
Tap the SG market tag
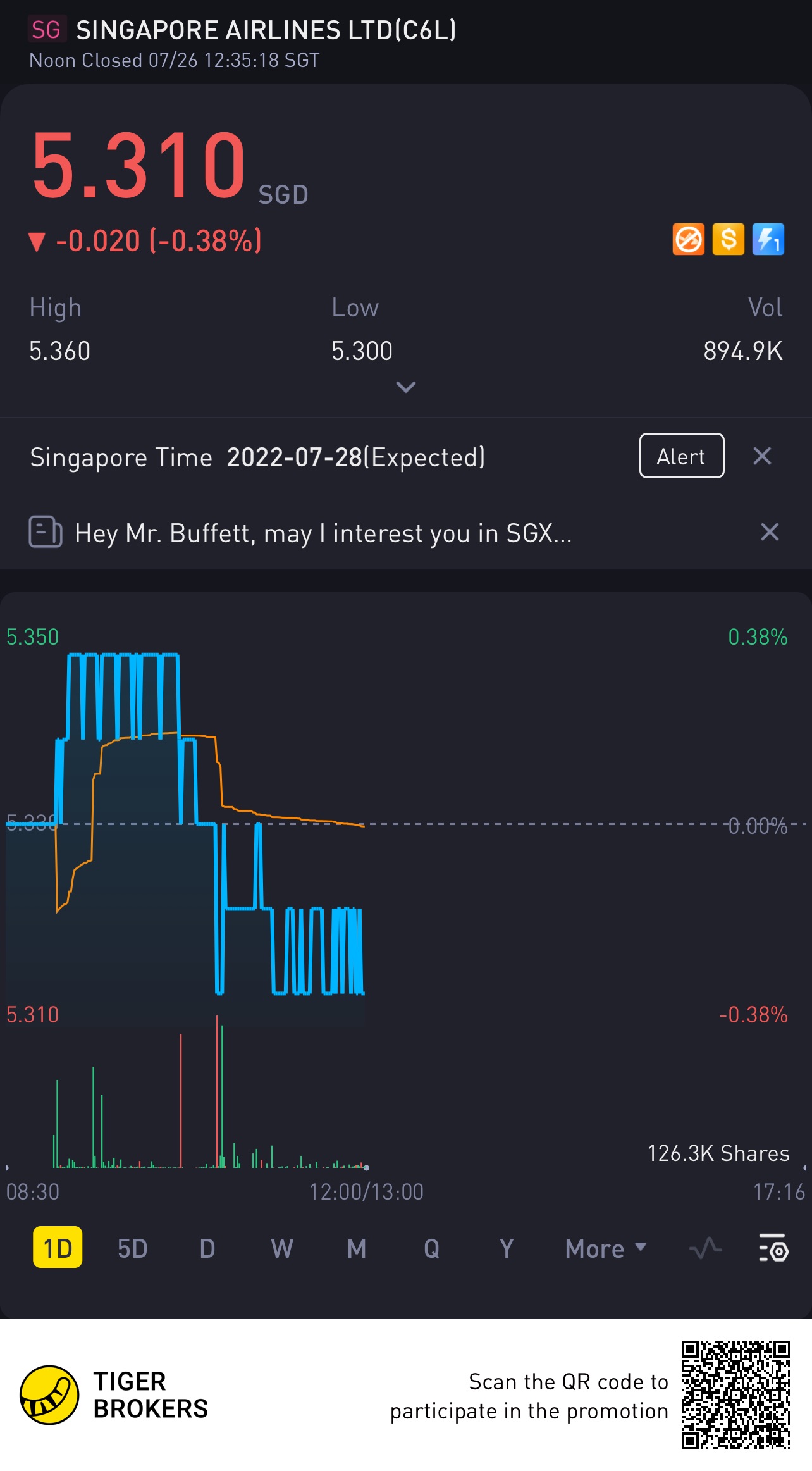click(x=46, y=30)
